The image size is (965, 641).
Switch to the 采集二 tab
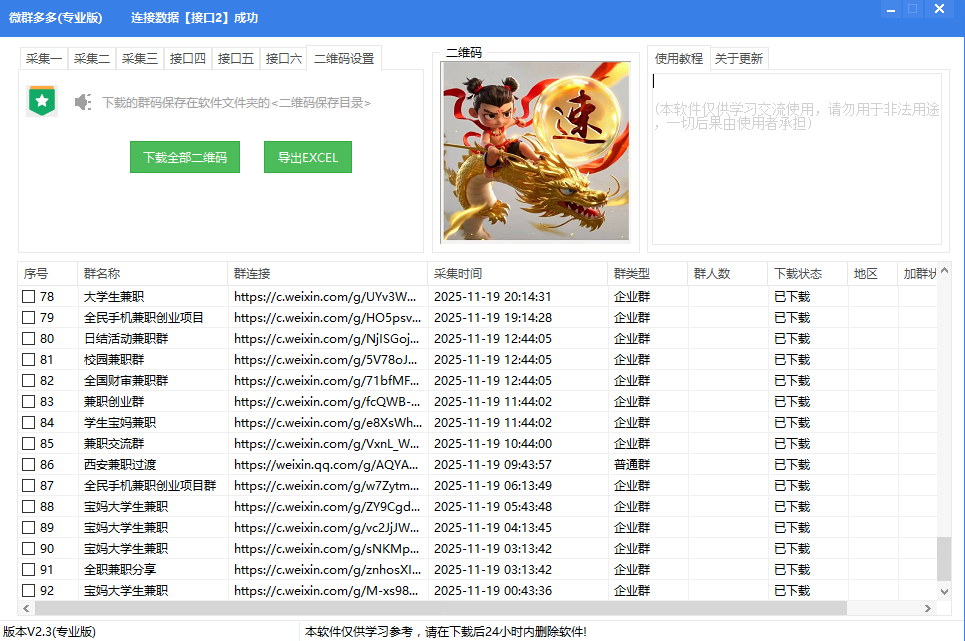tap(91, 58)
